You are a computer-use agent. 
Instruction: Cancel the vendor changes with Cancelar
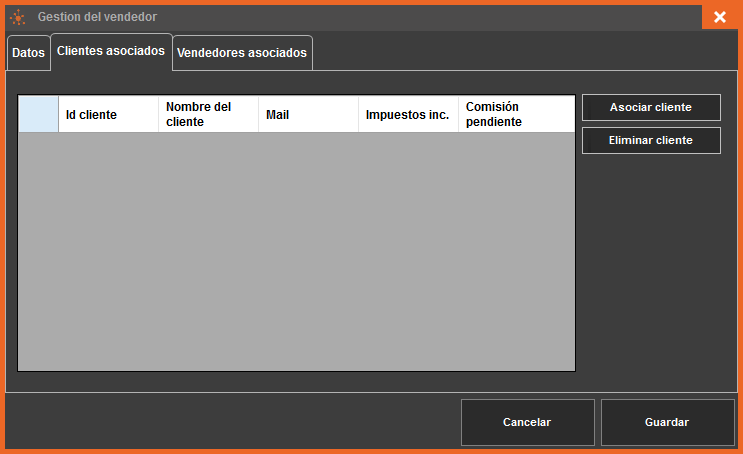[527, 422]
